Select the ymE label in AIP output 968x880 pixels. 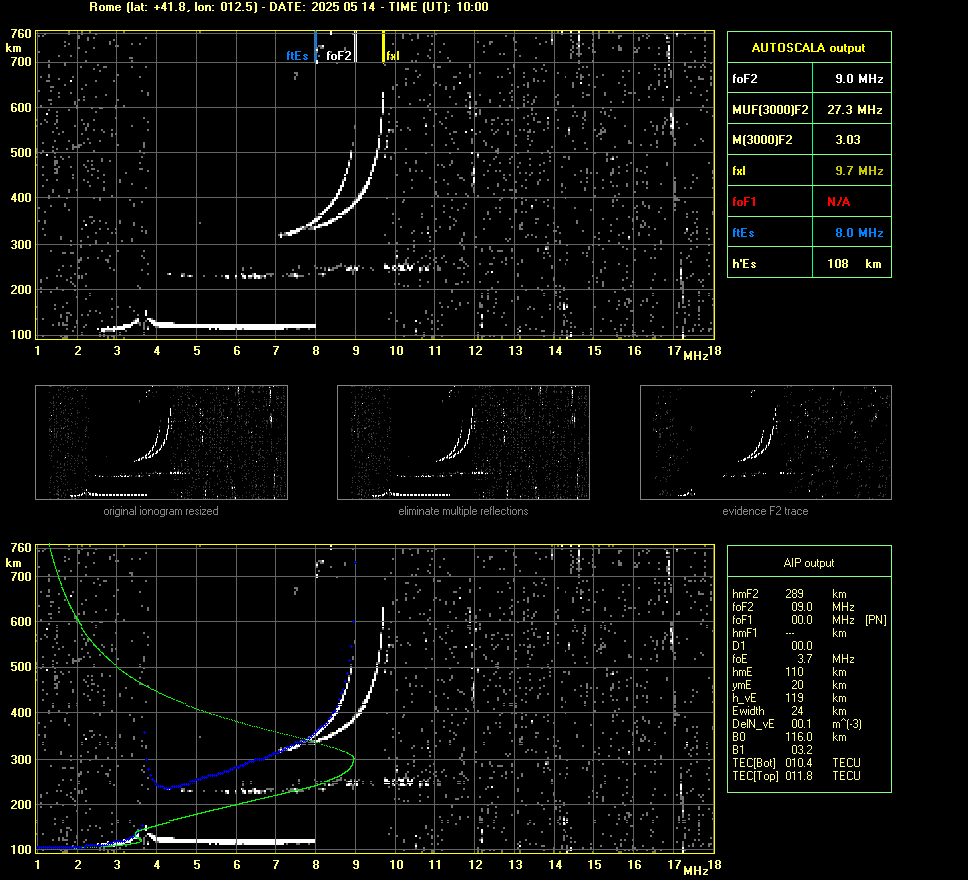pyautogui.click(x=742, y=685)
